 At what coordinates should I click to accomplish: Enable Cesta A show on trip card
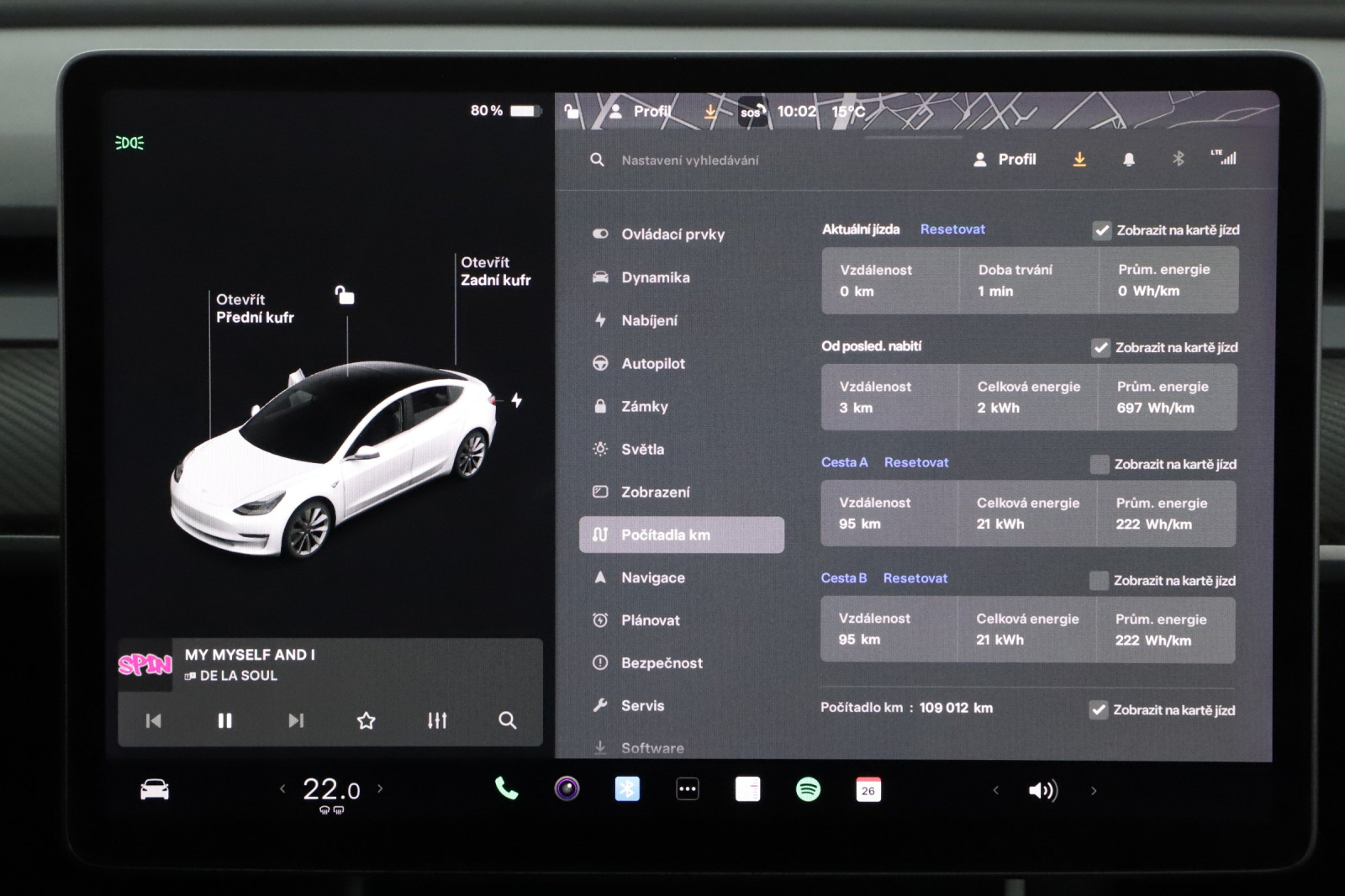coord(1100,464)
